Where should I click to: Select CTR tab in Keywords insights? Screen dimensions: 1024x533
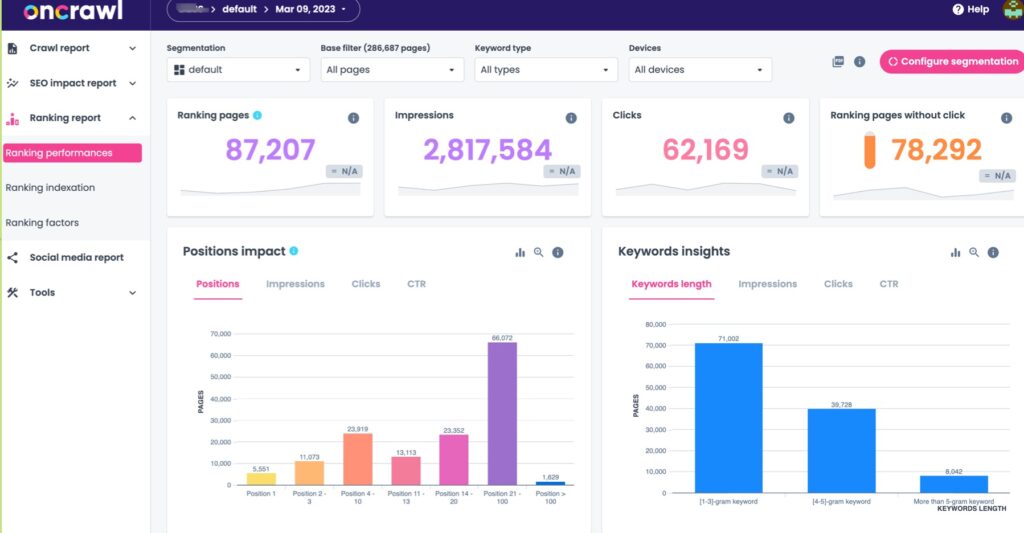point(889,284)
